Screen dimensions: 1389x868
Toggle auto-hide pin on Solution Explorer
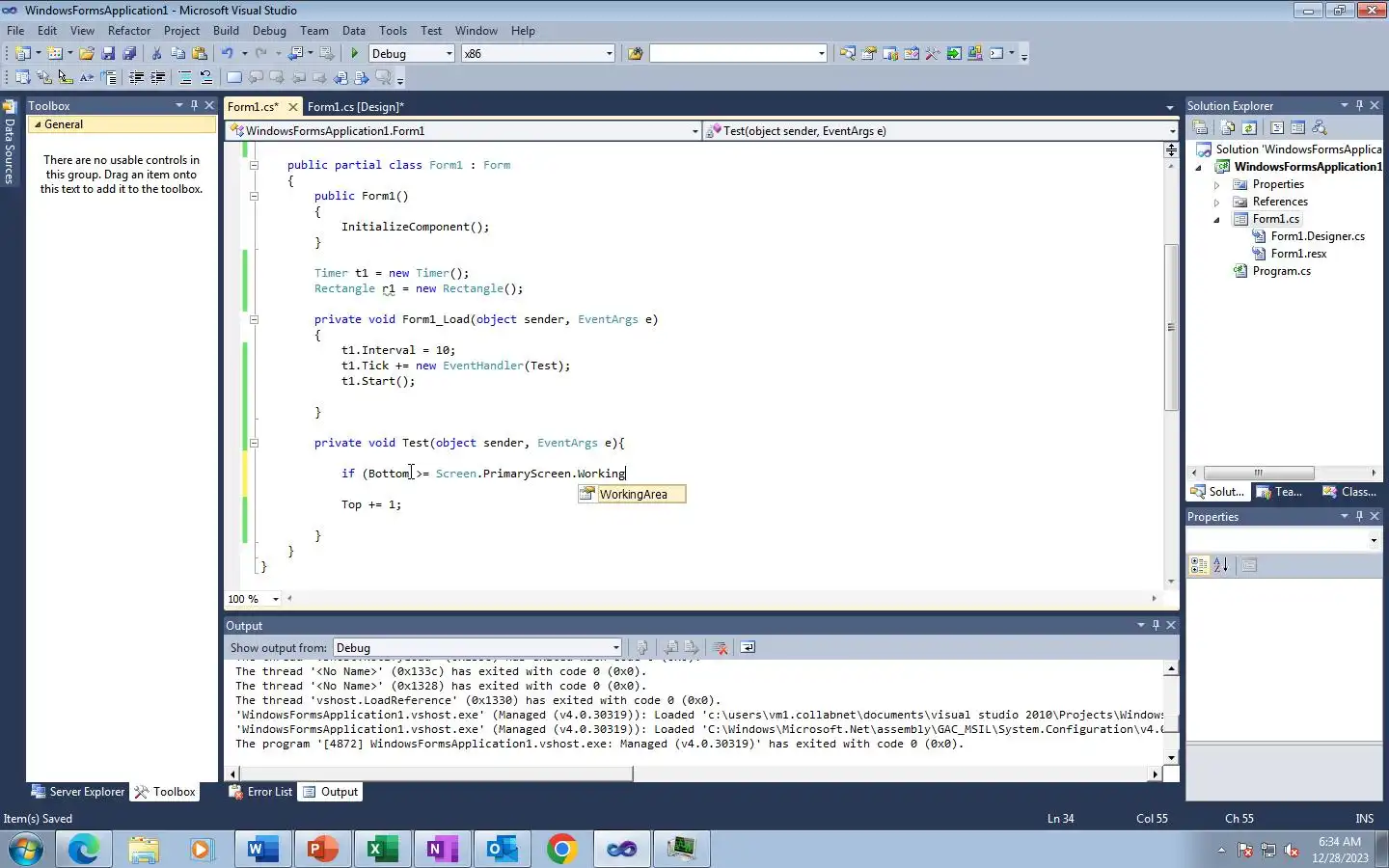tap(1359, 105)
